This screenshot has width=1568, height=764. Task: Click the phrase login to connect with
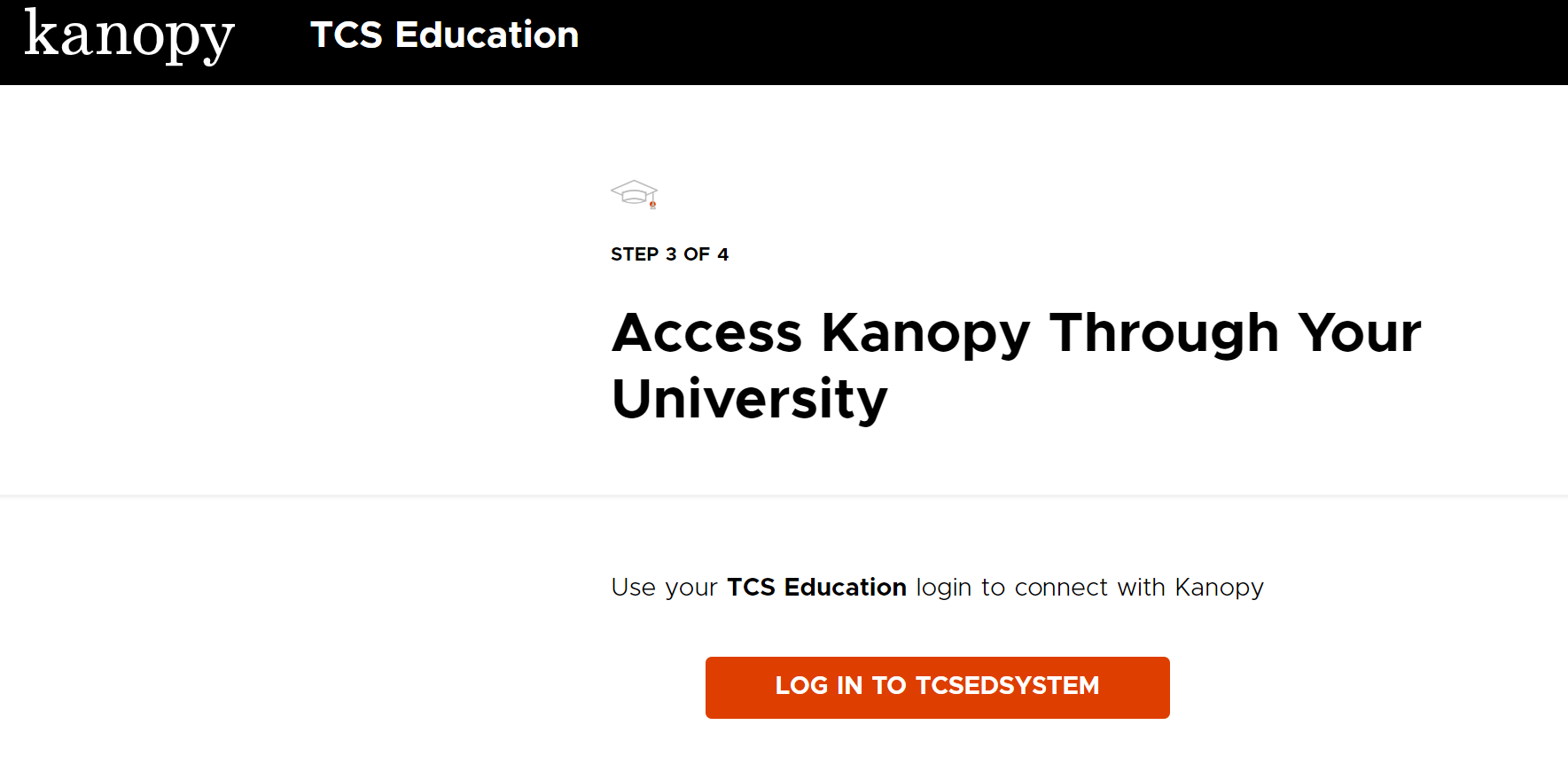pos(1041,589)
